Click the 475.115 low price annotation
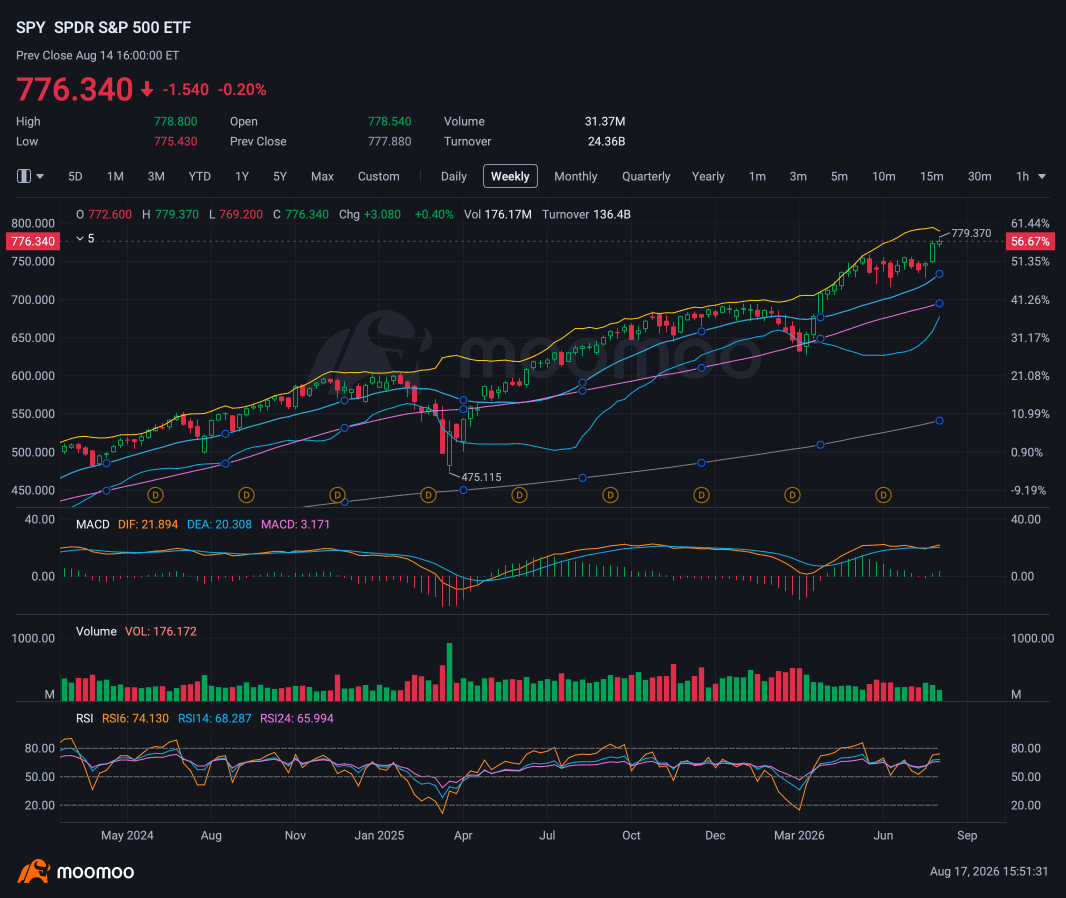The width and height of the screenshot is (1066, 898). [x=481, y=477]
